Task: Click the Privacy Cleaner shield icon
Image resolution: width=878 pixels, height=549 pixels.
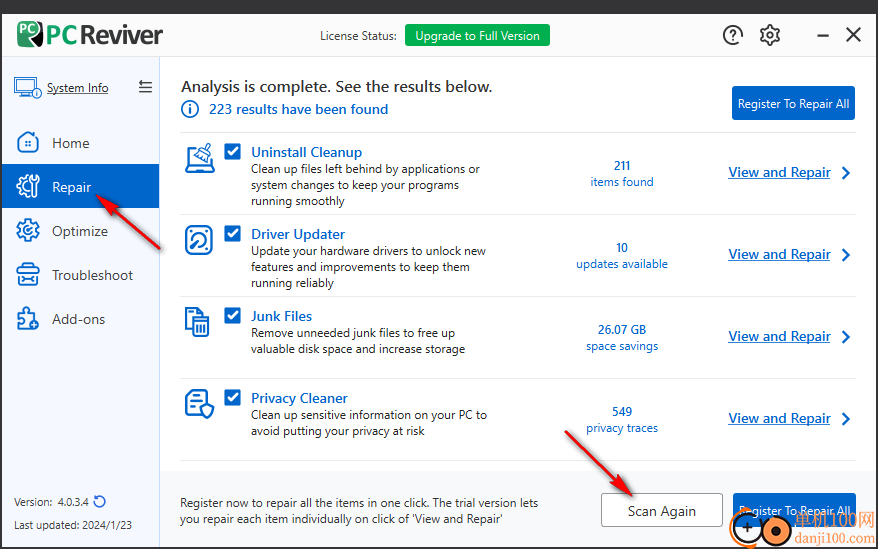Action: pyautogui.click(x=199, y=404)
